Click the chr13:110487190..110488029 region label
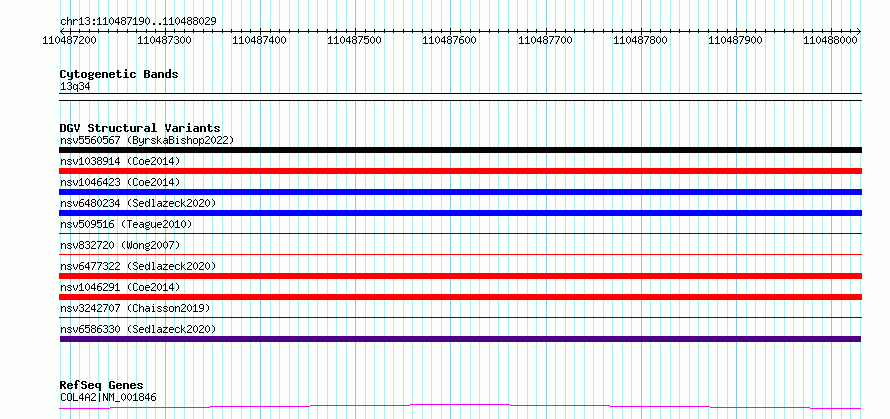This screenshot has width=890, height=419. click(138, 22)
